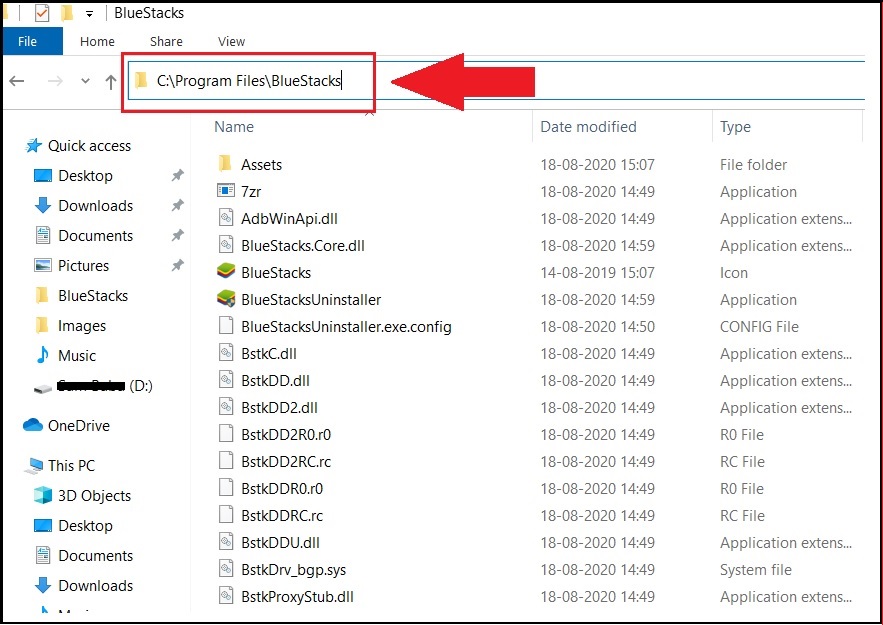Select the D: drive in navigation pane
Screen dimensions: 883x625
click(x=105, y=386)
